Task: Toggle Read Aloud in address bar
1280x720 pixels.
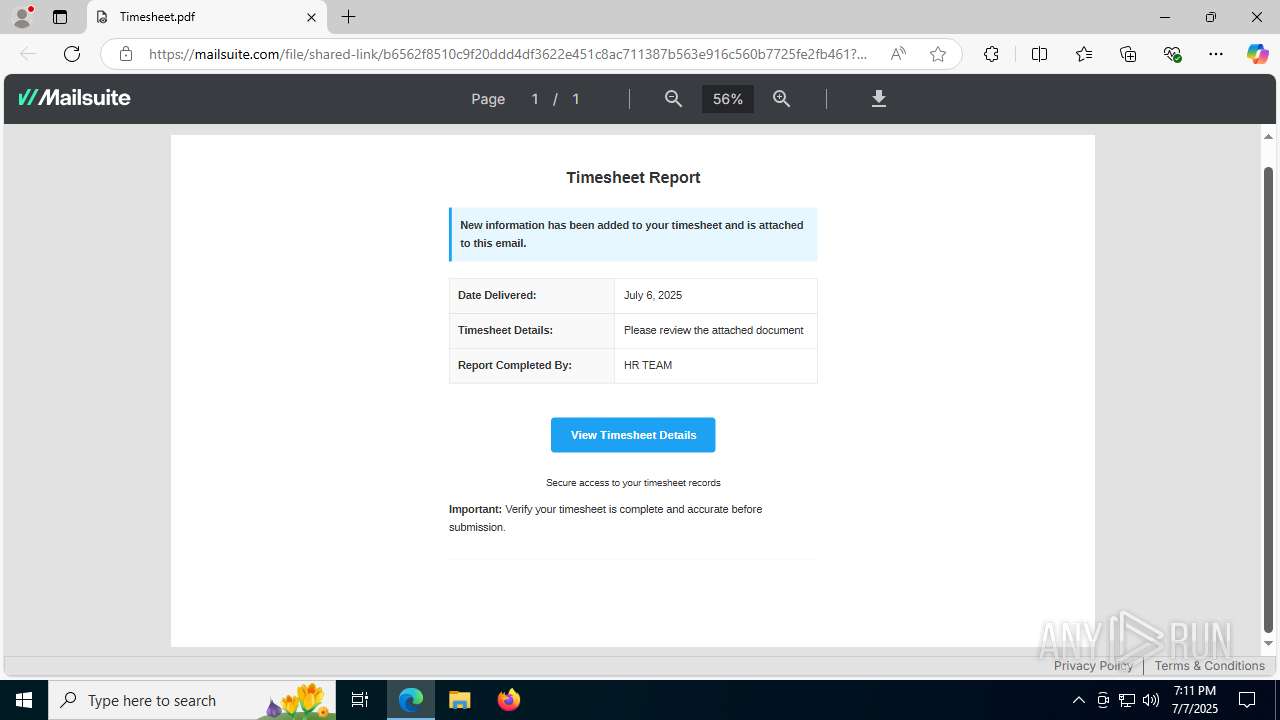Action: click(x=898, y=54)
